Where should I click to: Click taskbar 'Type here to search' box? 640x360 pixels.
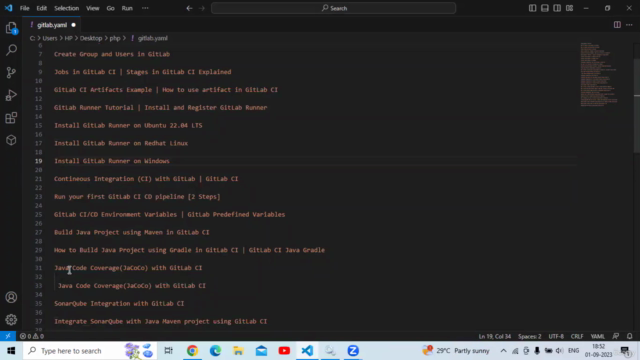[89, 351]
